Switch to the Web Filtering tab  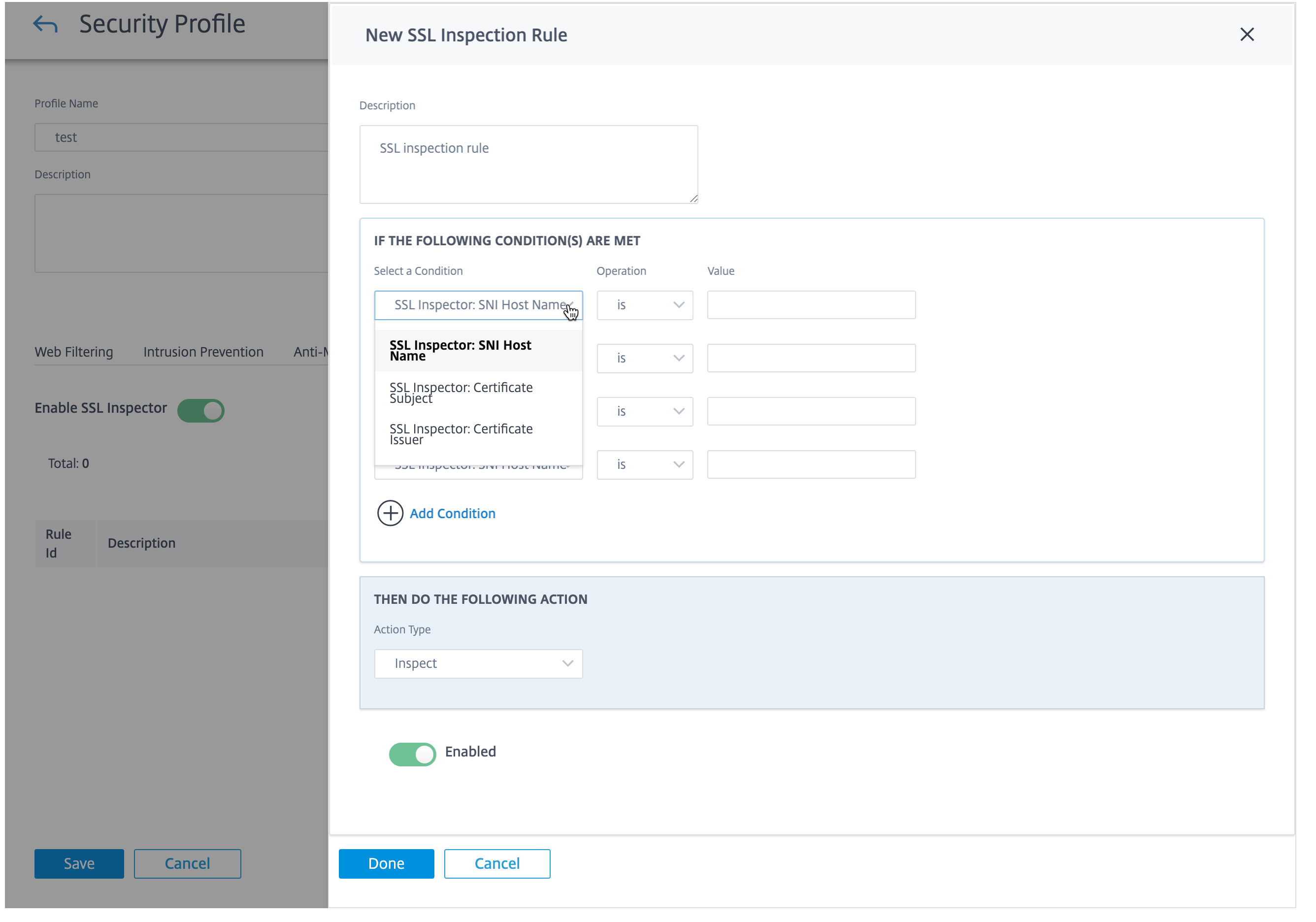coord(74,352)
